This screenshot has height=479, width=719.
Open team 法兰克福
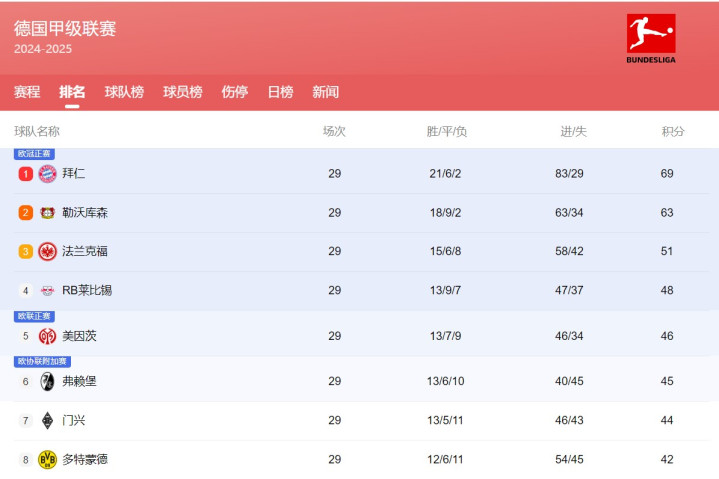coord(85,251)
